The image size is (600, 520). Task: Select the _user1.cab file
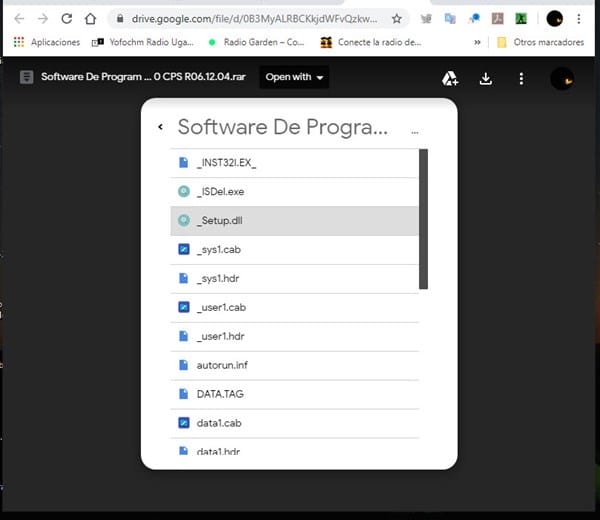(x=294, y=307)
